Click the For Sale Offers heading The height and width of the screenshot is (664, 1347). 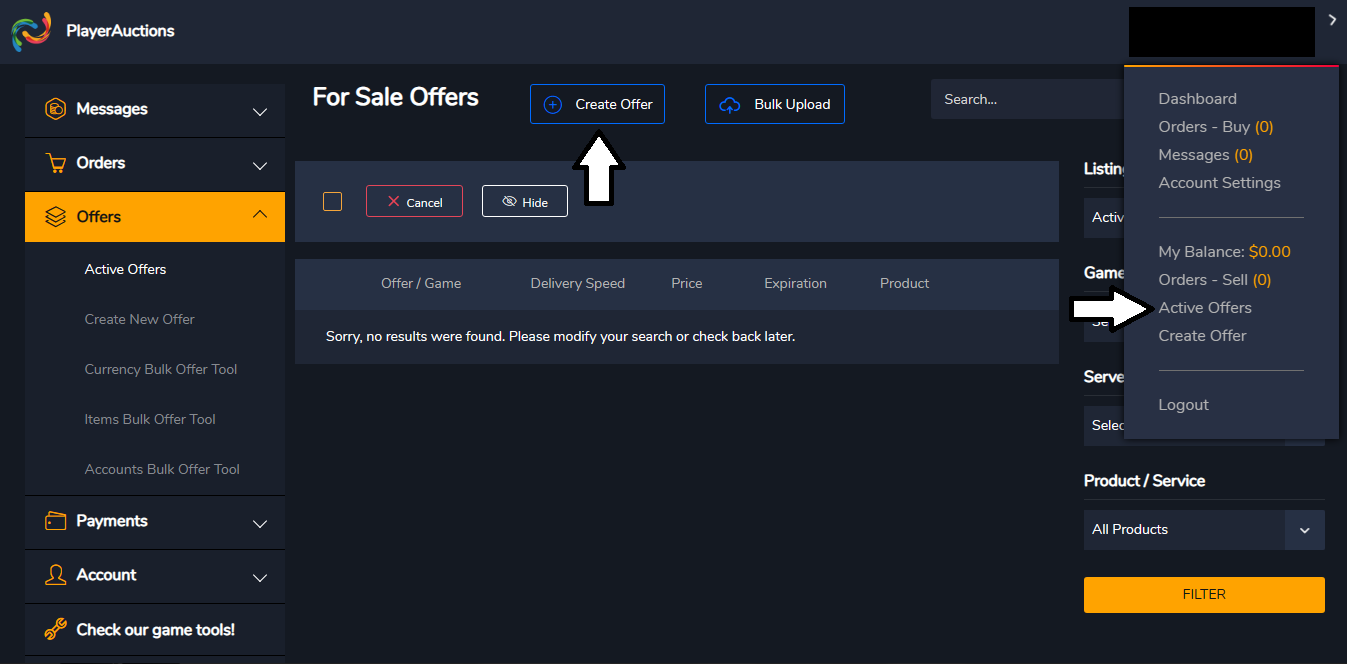[395, 97]
